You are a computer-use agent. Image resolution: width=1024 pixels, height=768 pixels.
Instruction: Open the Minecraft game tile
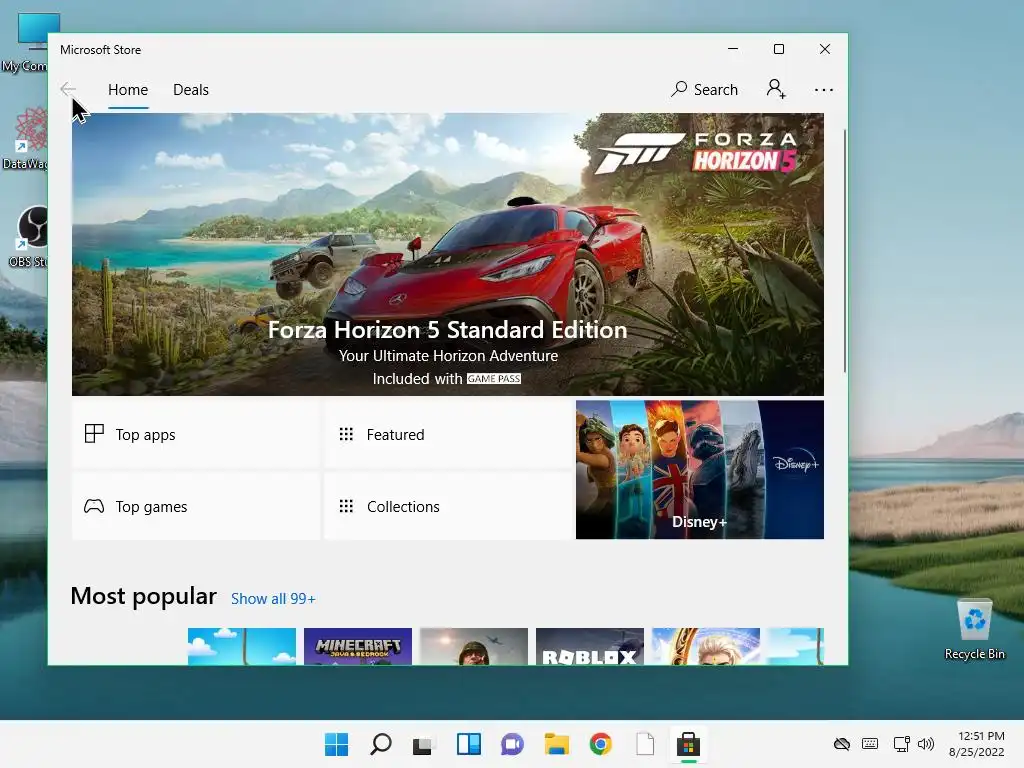coord(358,647)
